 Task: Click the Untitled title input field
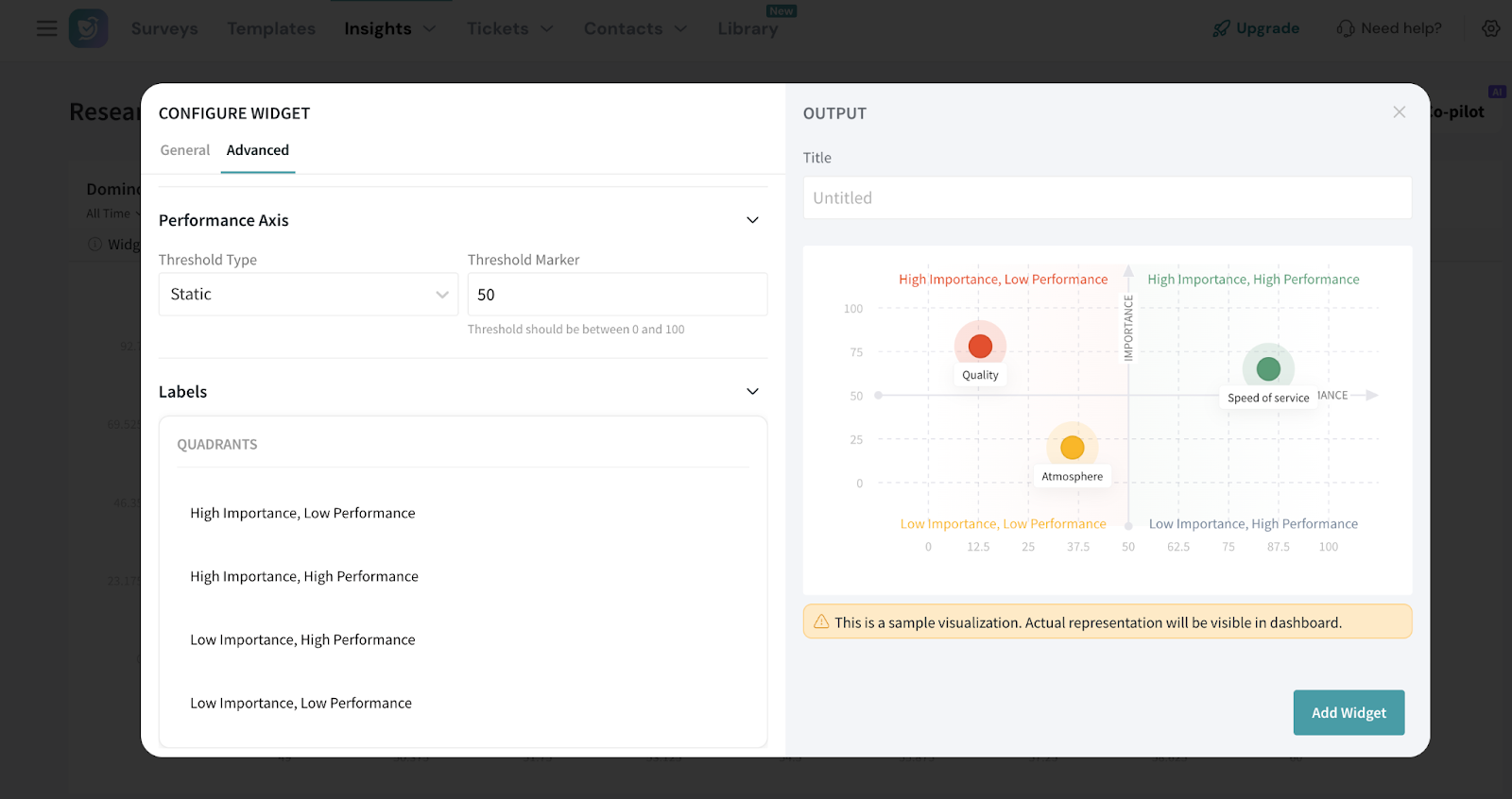(x=1107, y=198)
